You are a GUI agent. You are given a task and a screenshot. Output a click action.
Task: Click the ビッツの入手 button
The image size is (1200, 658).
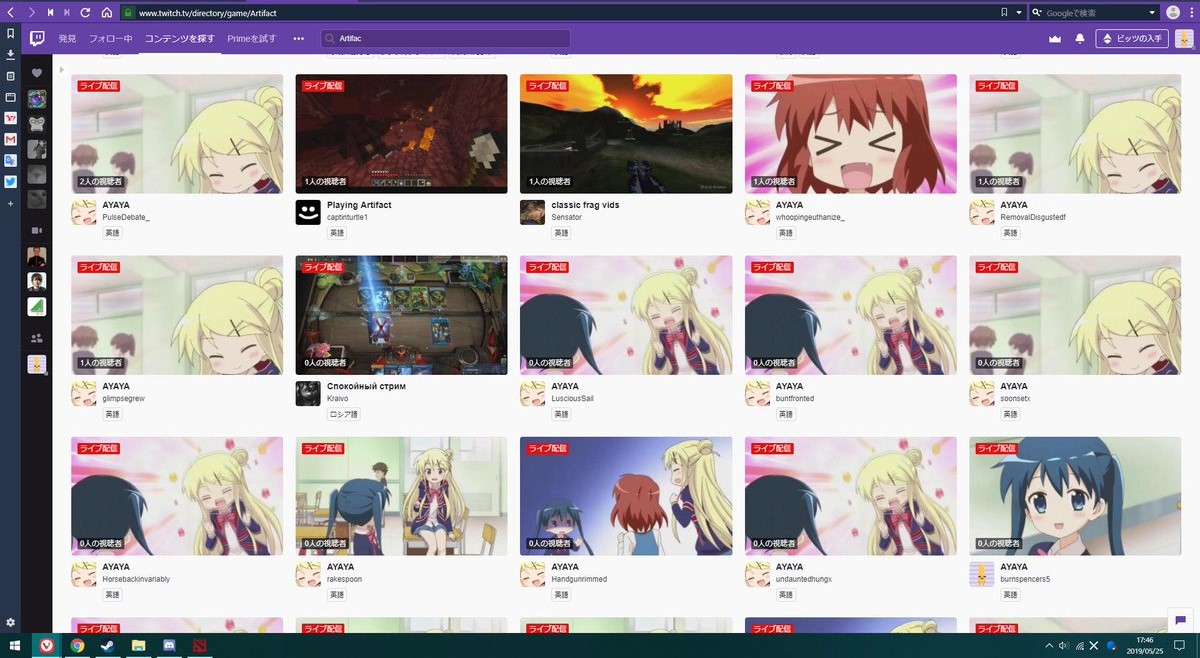[1132, 38]
